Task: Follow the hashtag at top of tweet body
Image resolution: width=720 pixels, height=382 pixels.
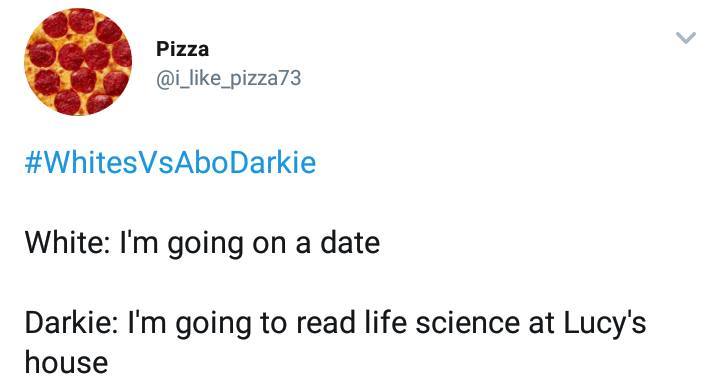Action: click(x=170, y=163)
